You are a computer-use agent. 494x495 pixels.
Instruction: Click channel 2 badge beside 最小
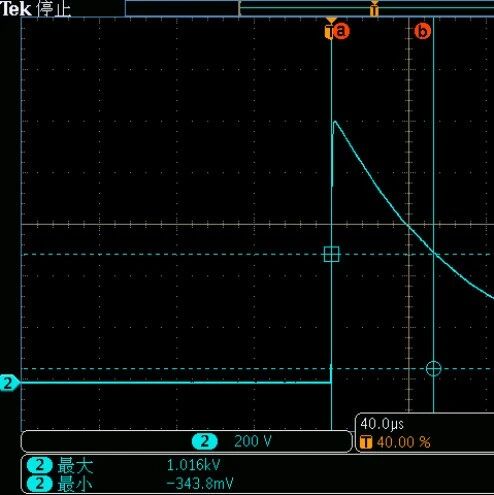(40, 484)
